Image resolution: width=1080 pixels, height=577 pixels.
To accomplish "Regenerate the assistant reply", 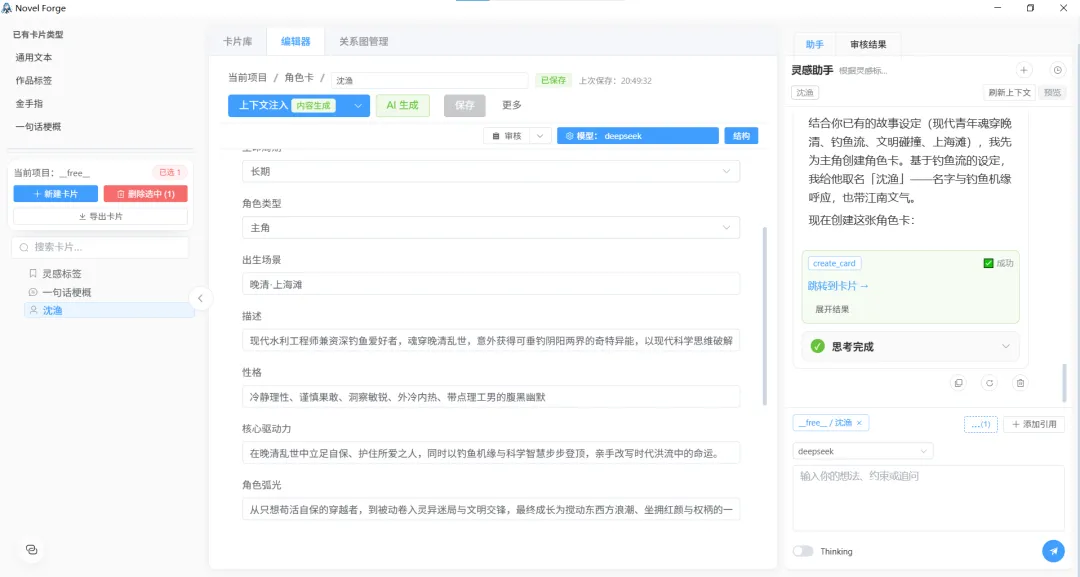I will point(989,383).
